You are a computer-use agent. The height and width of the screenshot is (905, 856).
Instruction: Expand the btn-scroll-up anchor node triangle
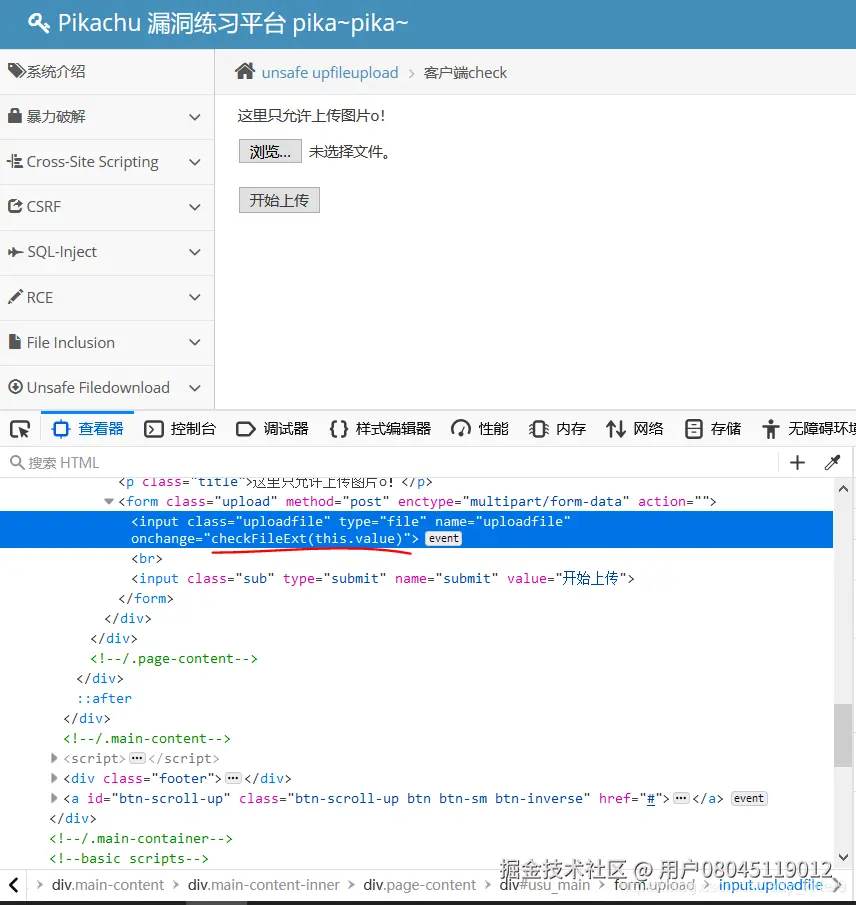pos(54,798)
